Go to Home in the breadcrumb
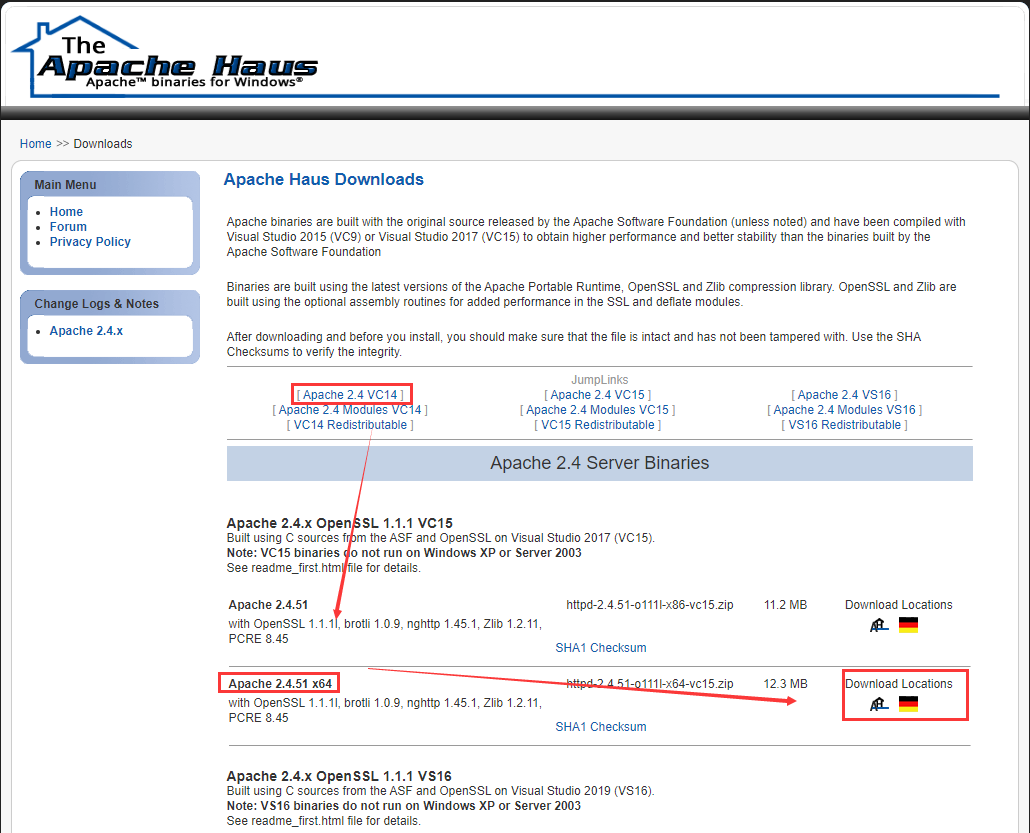The width and height of the screenshot is (1030, 833). pyautogui.click(x=35, y=144)
